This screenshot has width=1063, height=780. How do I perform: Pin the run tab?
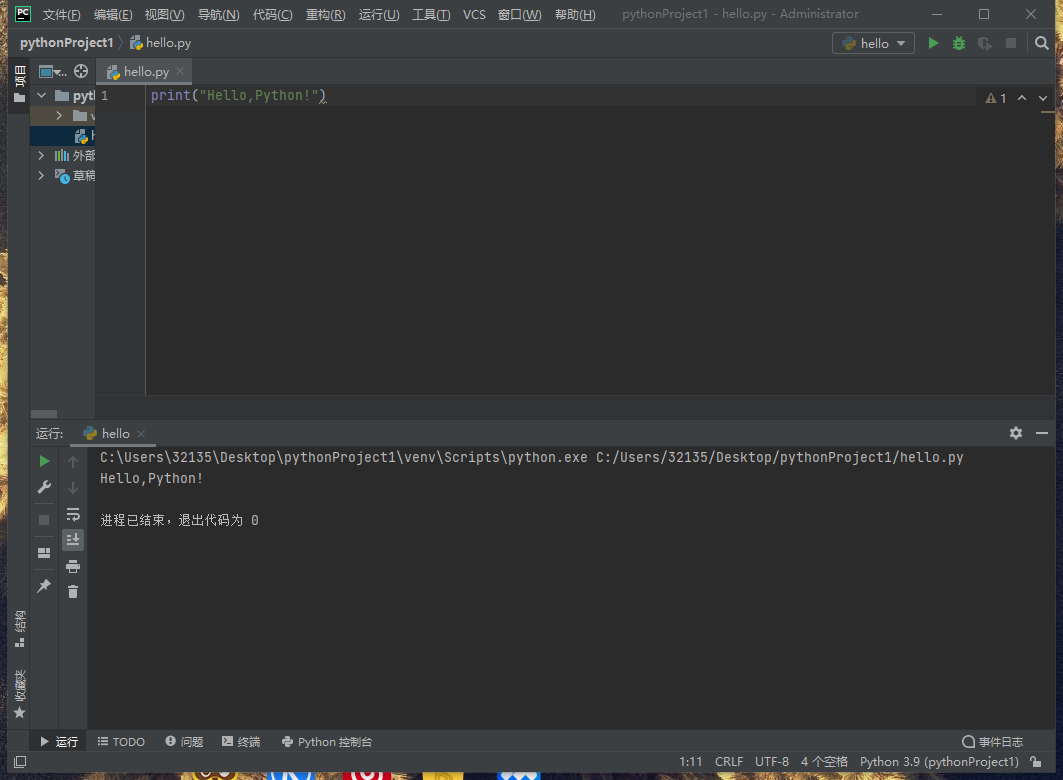[x=44, y=586]
